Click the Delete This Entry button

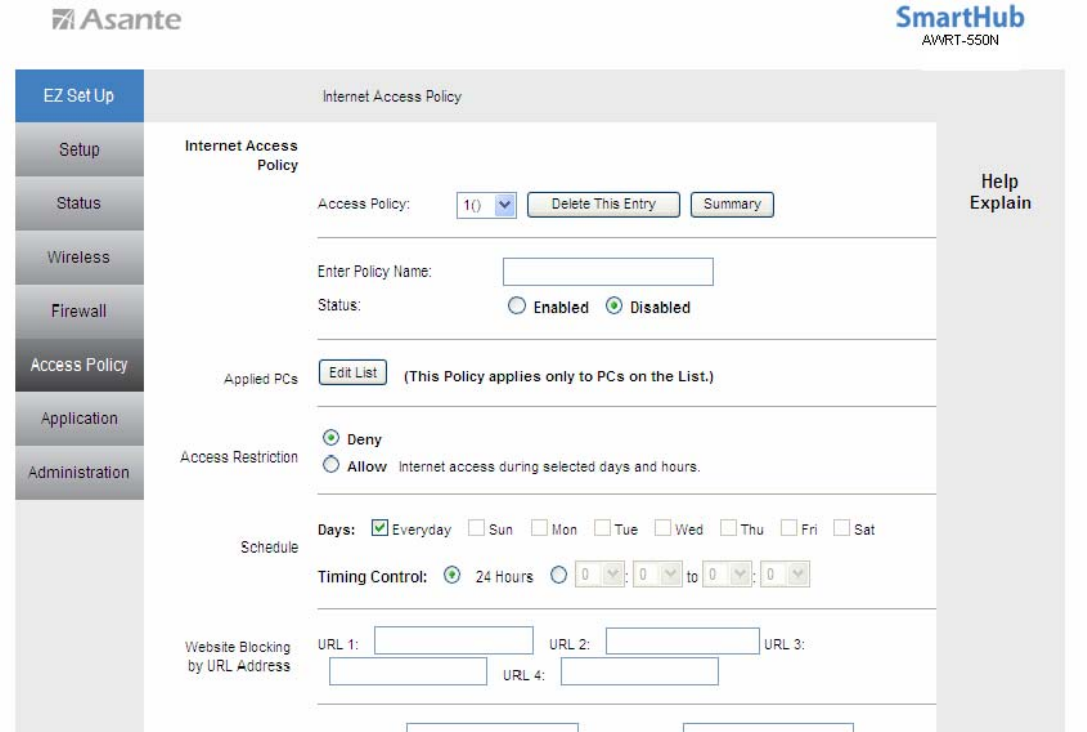point(603,204)
